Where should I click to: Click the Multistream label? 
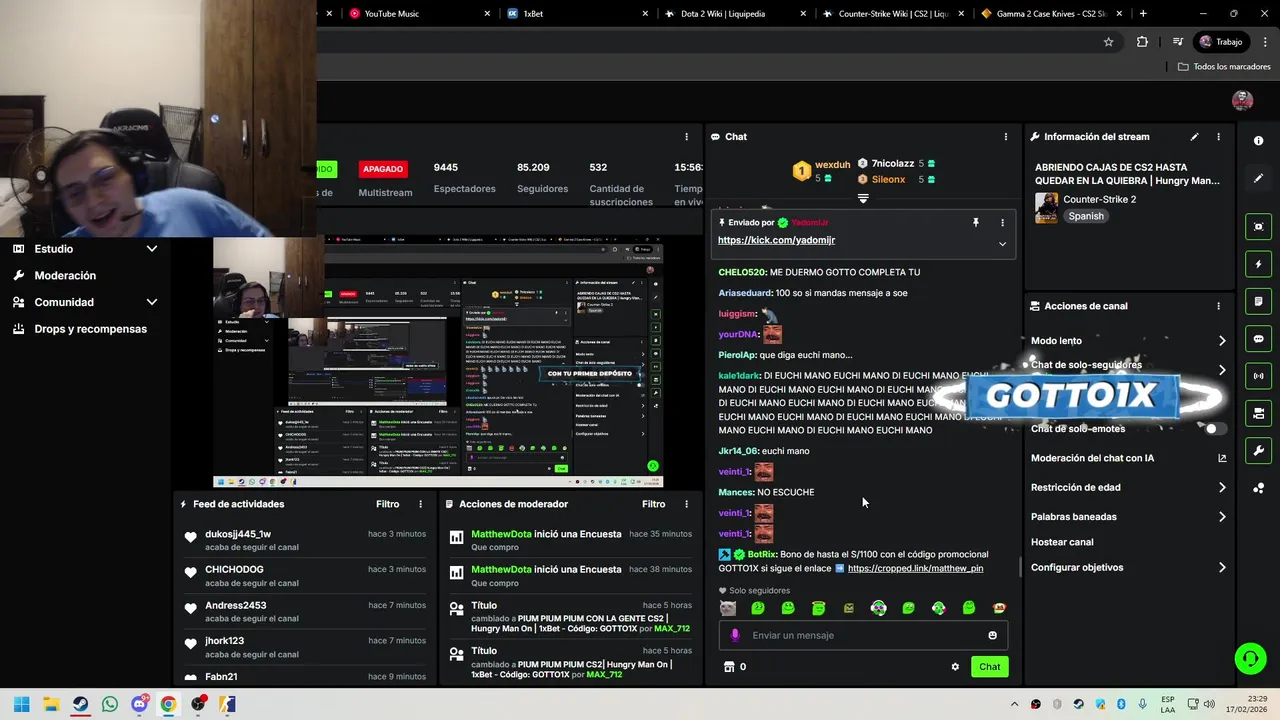385,193
